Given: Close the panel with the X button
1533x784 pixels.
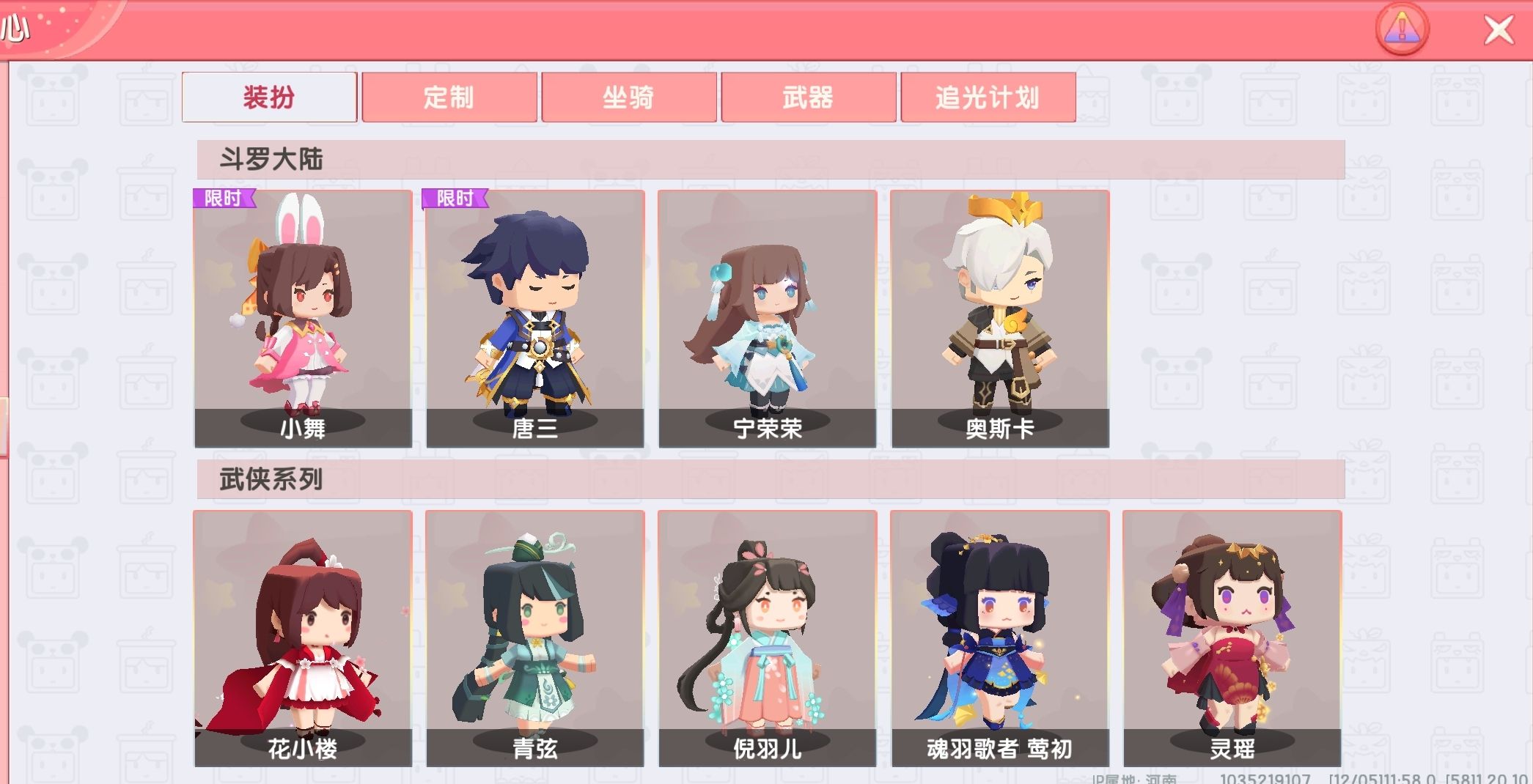Looking at the screenshot, I should point(1499,30).
